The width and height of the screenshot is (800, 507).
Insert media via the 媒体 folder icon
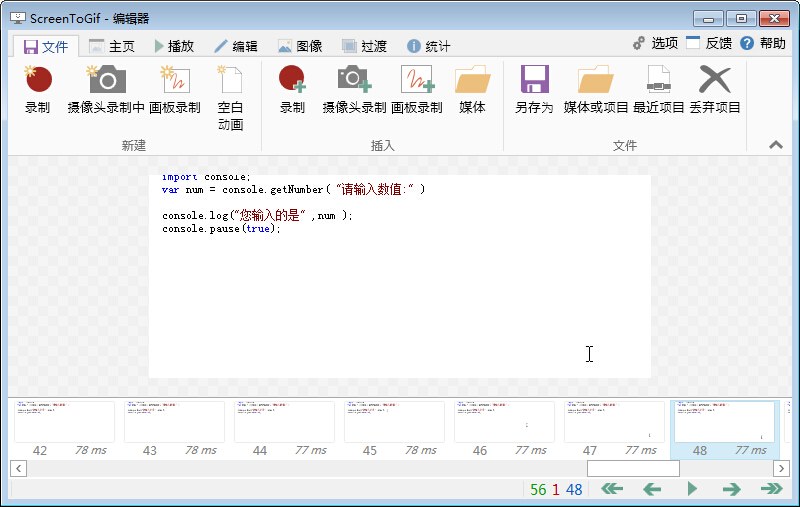pos(472,90)
